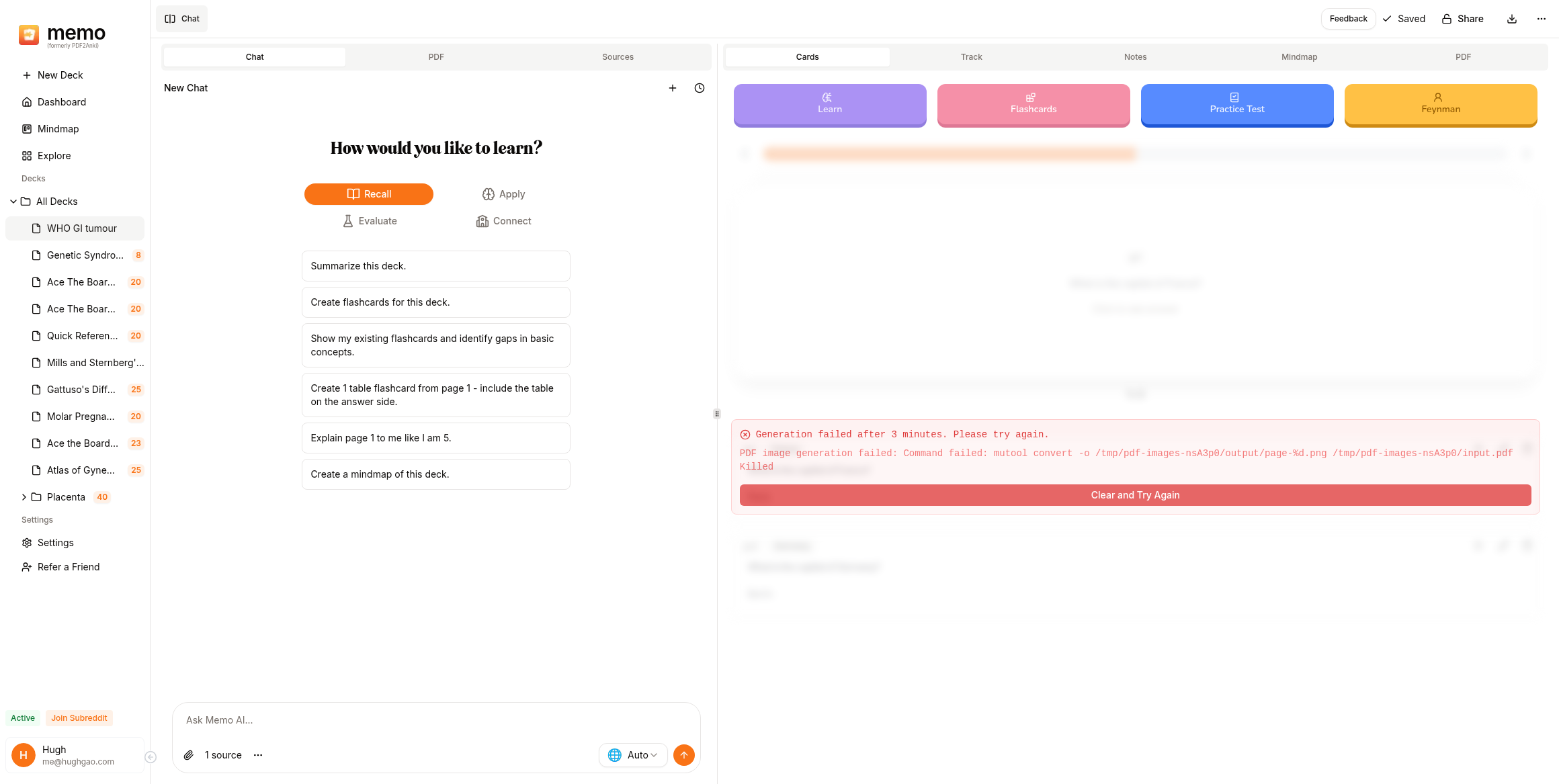Screen dimensions: 1559x784
Task: Click the new chat plus icon
Action: [x=672, y=88]
